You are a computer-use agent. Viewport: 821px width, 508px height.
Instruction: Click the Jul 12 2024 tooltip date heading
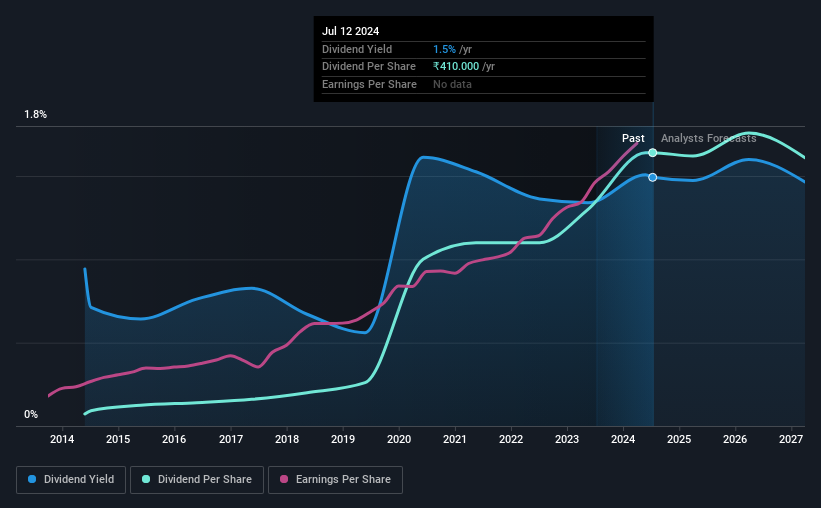(350, 31)
